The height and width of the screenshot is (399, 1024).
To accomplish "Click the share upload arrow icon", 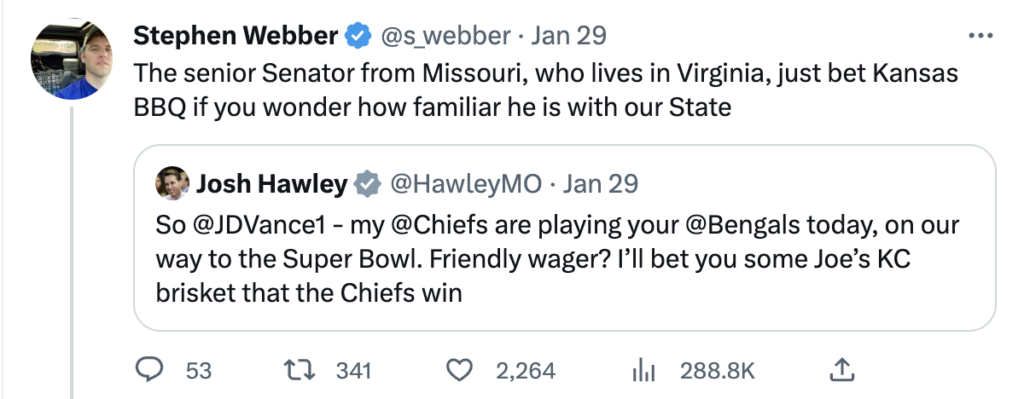I will [842, 370].
